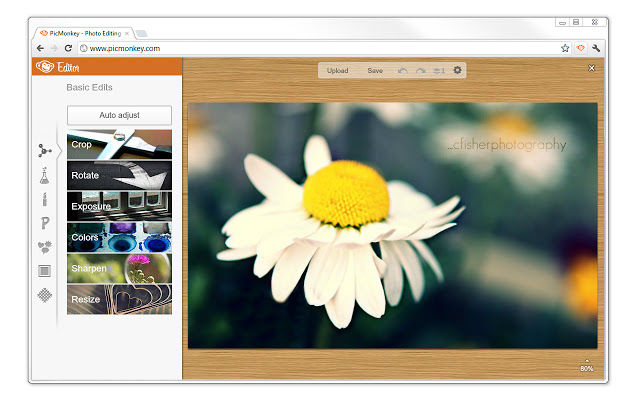This screenshot has width=640, height=400.
Task: Click Save in the top toolbar
Action: [x=375, y=71]
